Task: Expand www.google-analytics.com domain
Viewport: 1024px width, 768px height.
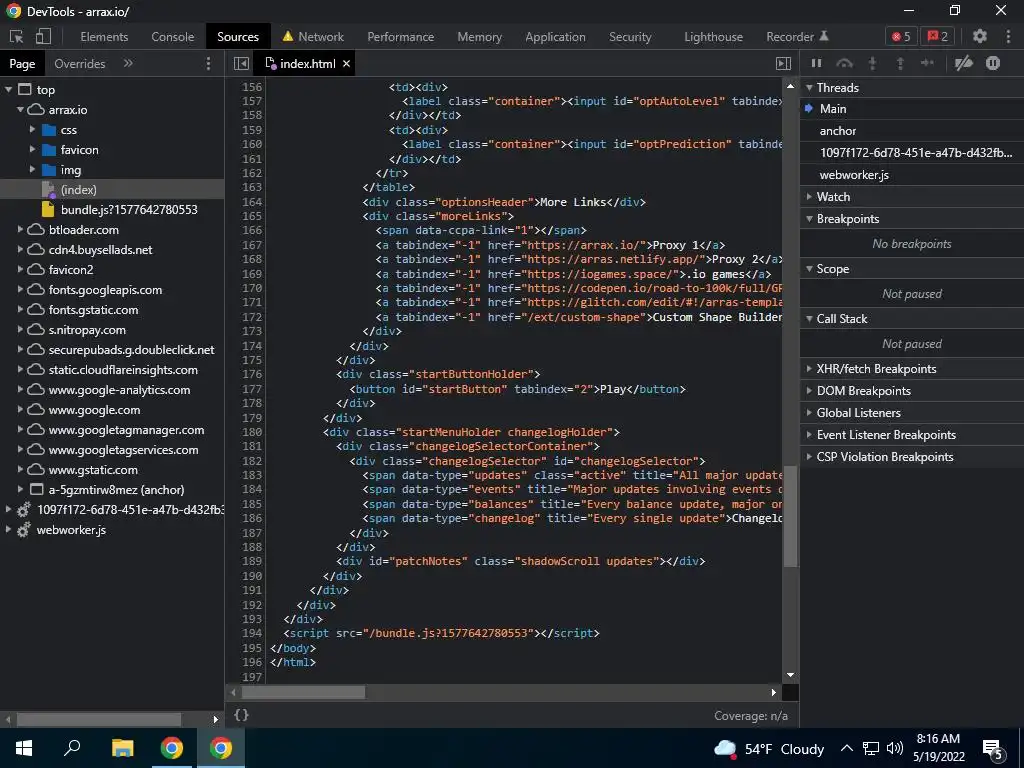Action: (20, 389)
